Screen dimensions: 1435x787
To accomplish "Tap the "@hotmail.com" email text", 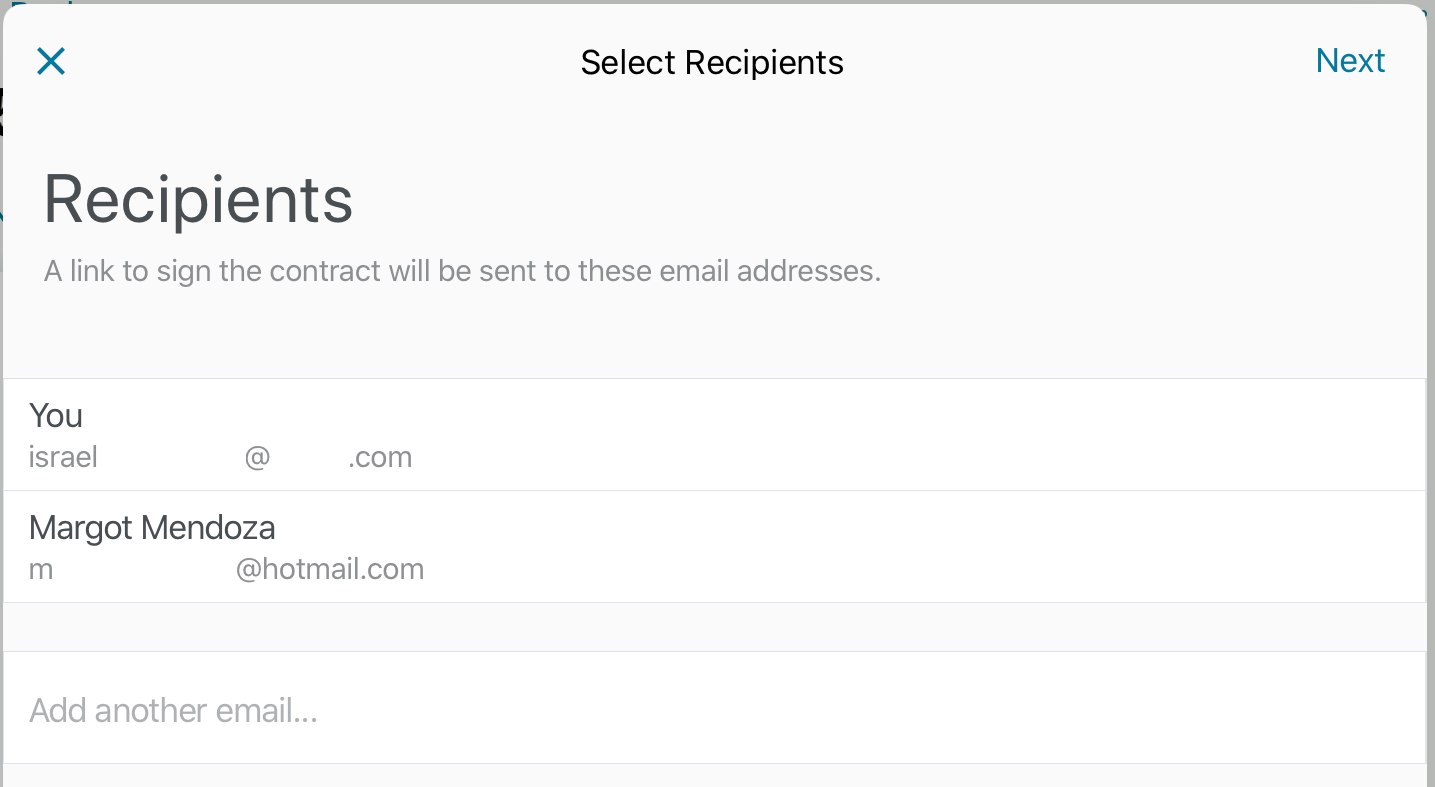I will pos(330,569).
